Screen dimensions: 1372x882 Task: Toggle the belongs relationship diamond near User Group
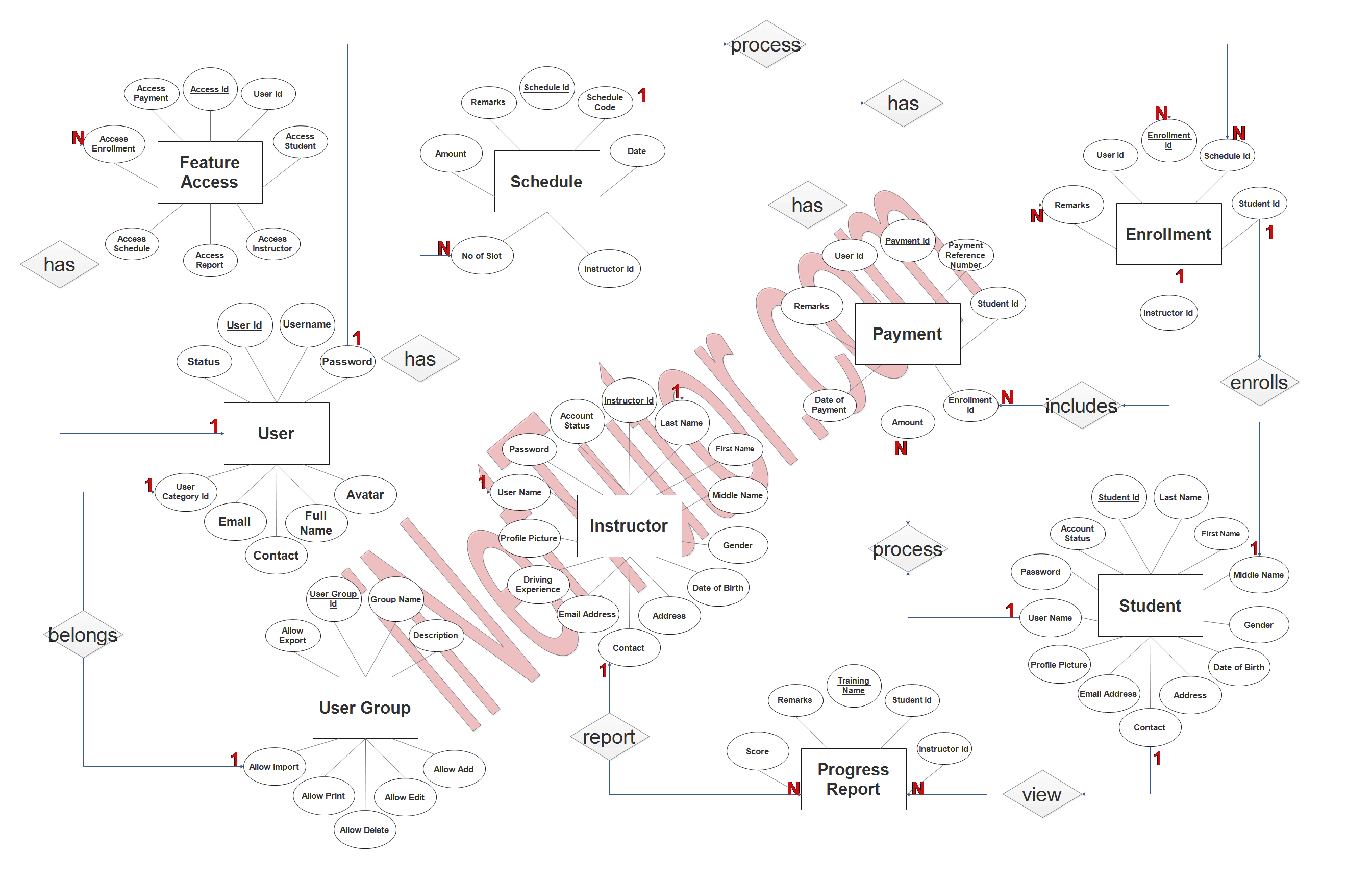pyautogui.click(x=83, y=632)
